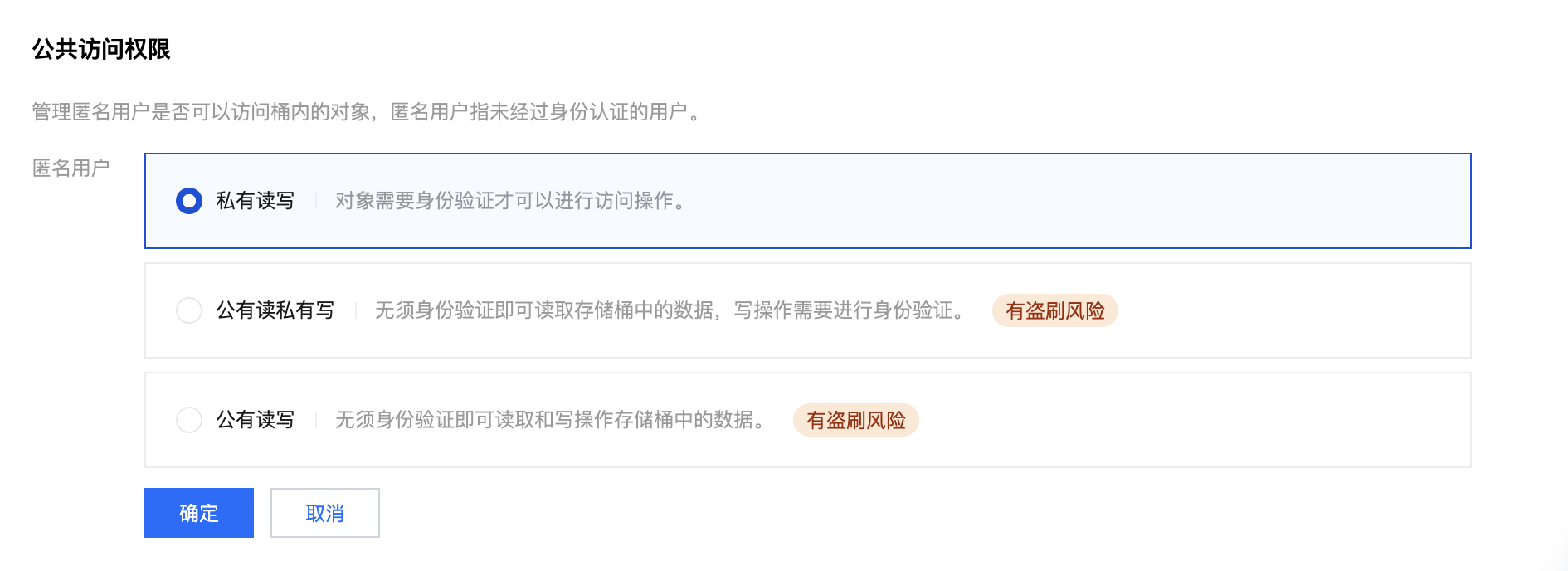The width and height of the screenshot is (1568, 571).
Task: Click description 无须身份验证即可读取和写操作存储桶中的数据
Action: point(549,420)
